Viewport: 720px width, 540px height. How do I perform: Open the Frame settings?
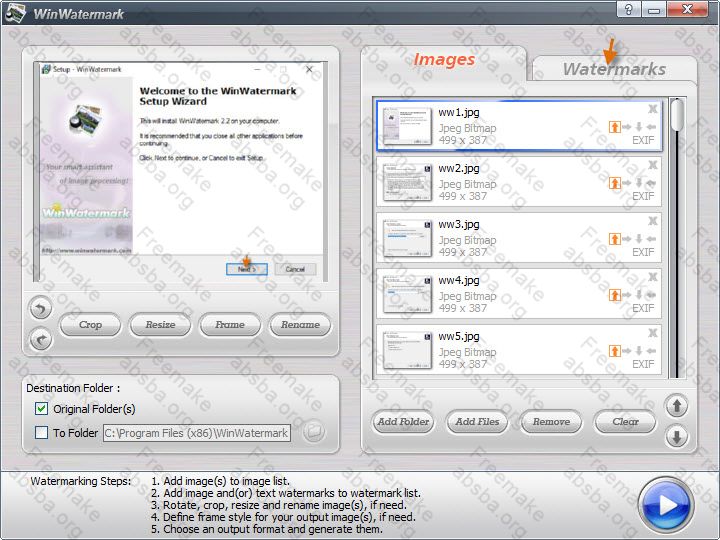(x=230, y=325)
